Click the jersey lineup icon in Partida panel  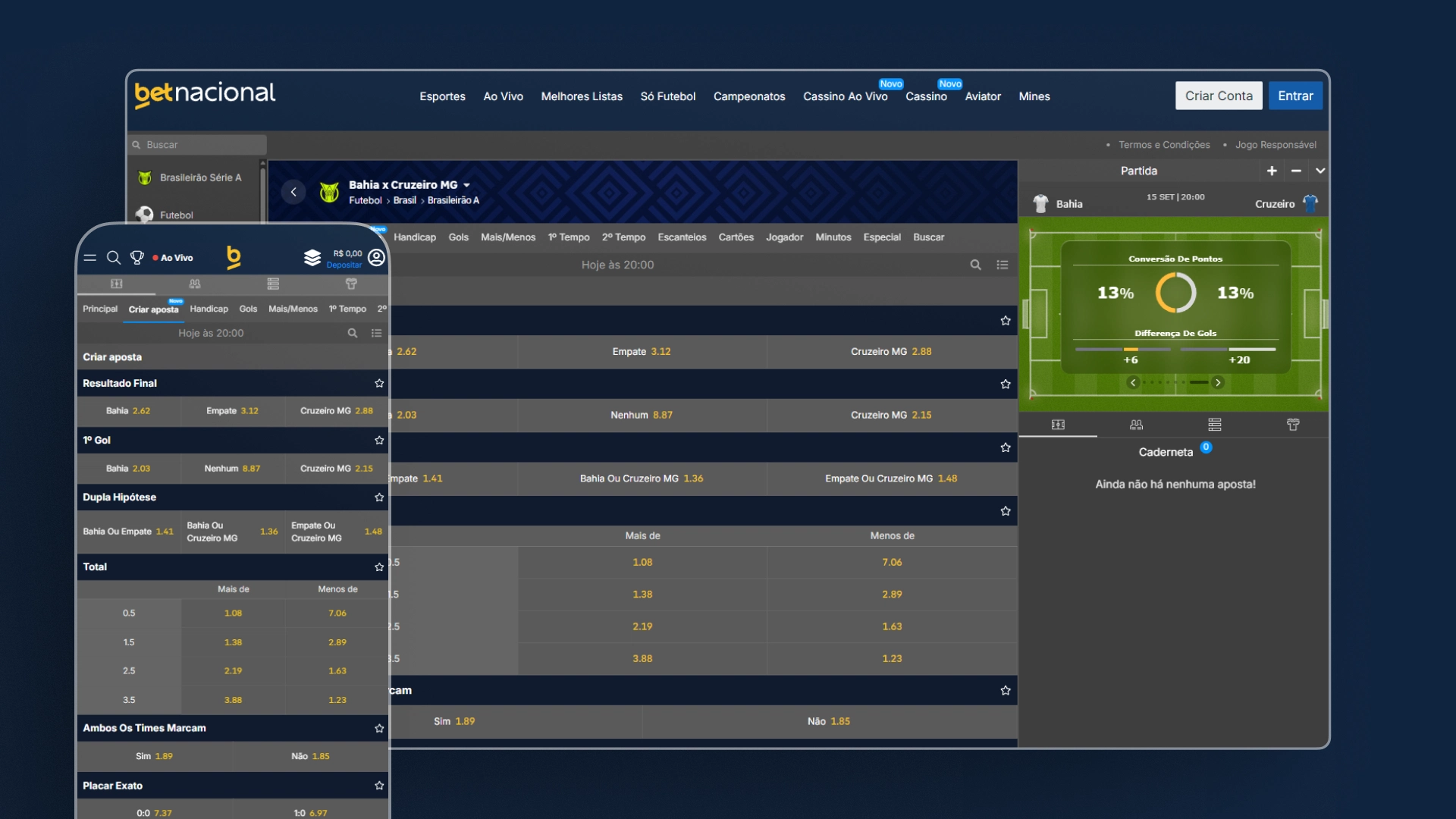click(x=1293, y=425)
